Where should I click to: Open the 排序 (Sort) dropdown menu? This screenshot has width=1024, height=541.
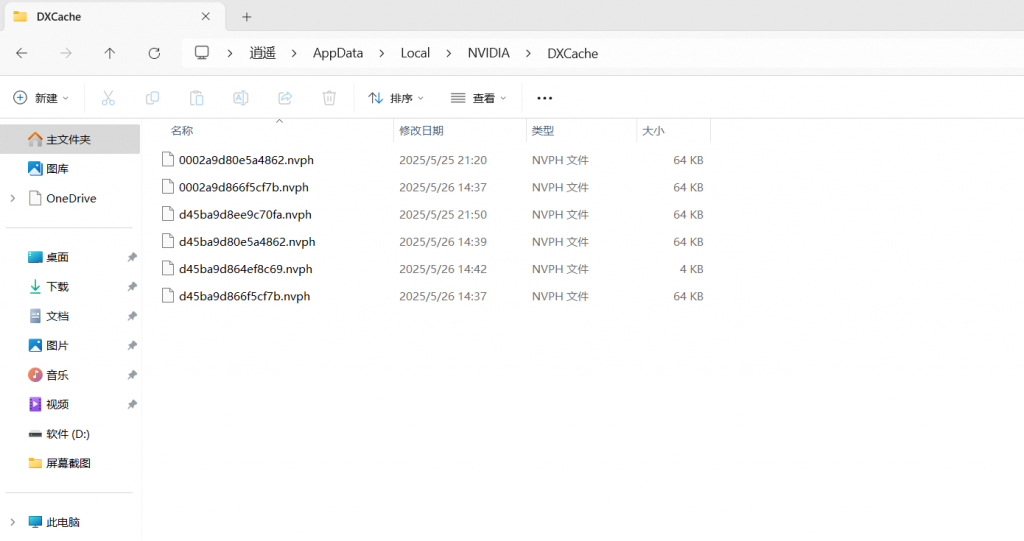coord(396,98)
